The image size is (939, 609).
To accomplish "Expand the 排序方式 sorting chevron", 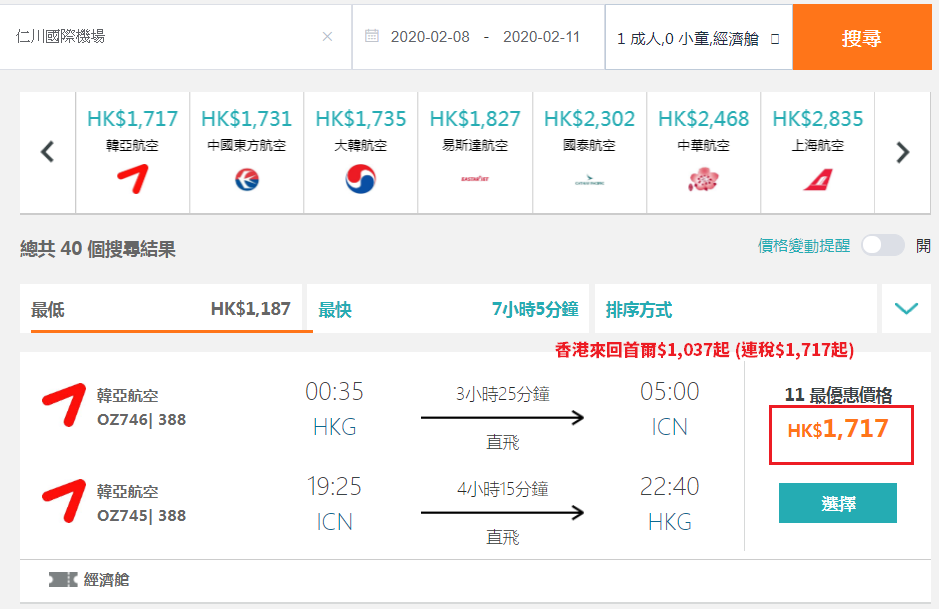I will coord(906,309).
